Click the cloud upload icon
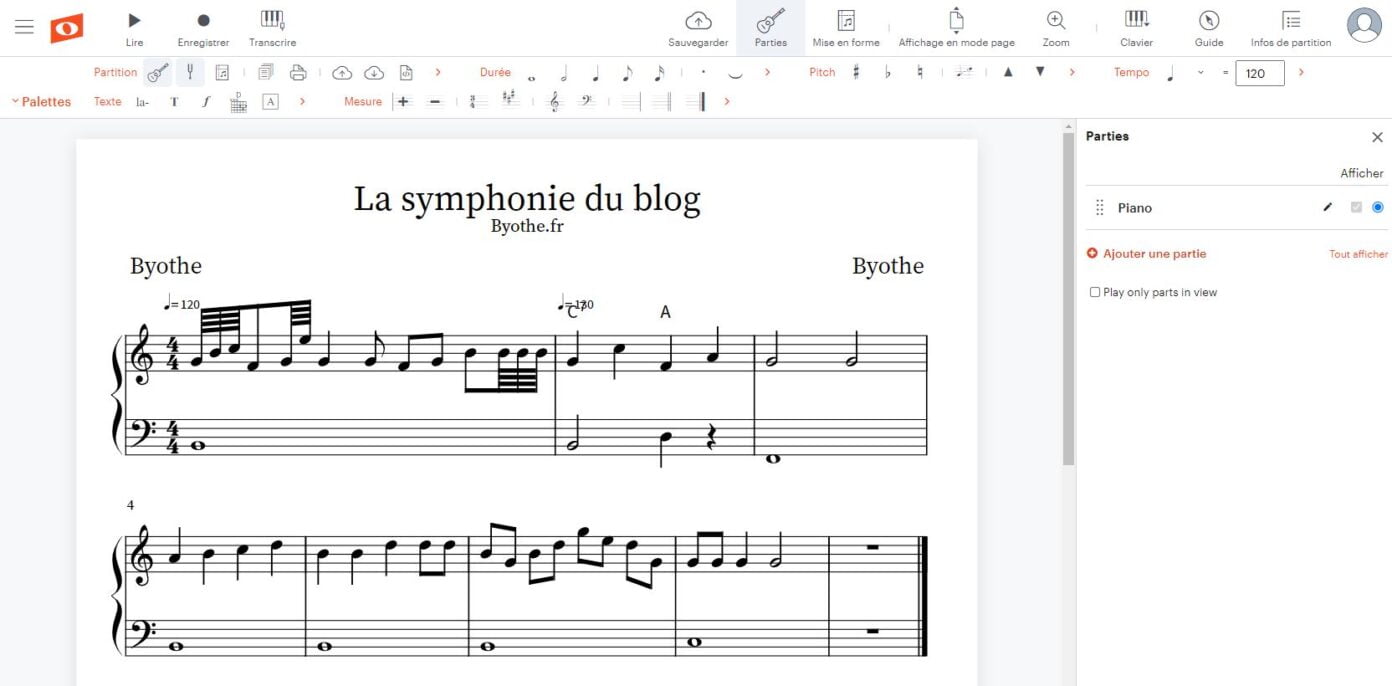 coord(341,71)
